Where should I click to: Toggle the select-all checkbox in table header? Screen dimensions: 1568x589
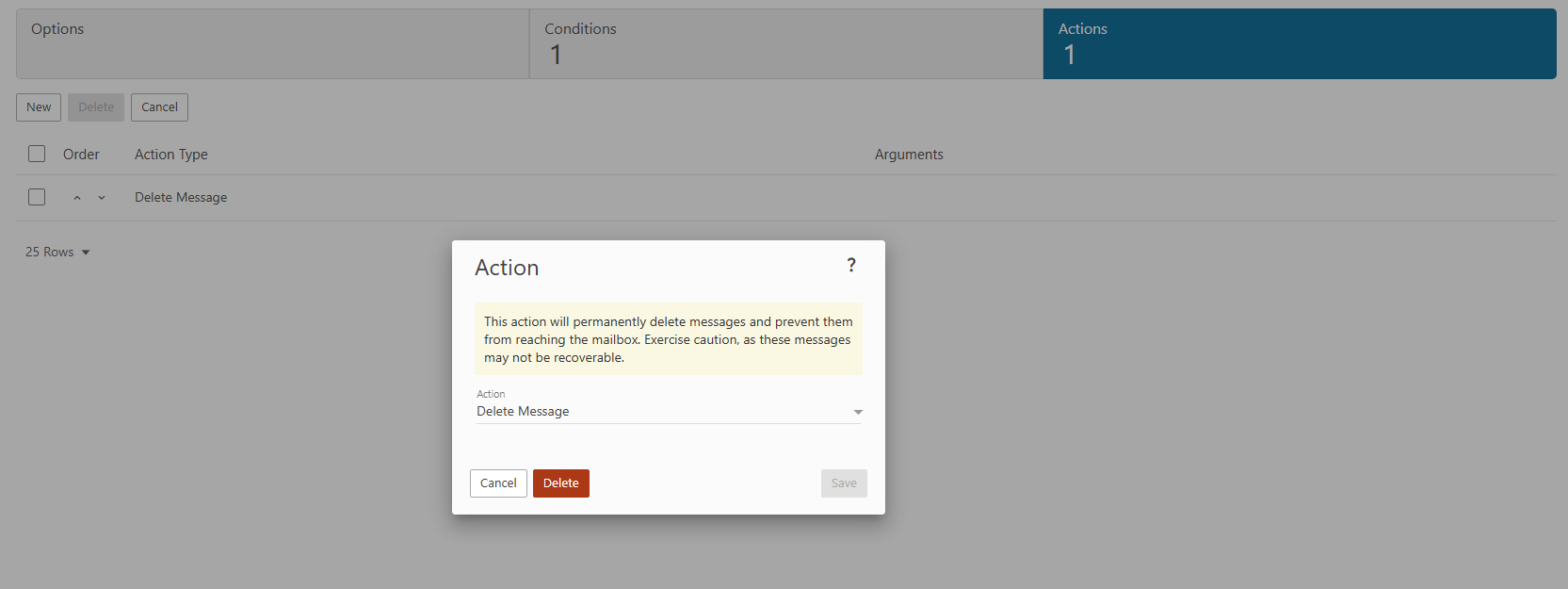tap(37, 154)
